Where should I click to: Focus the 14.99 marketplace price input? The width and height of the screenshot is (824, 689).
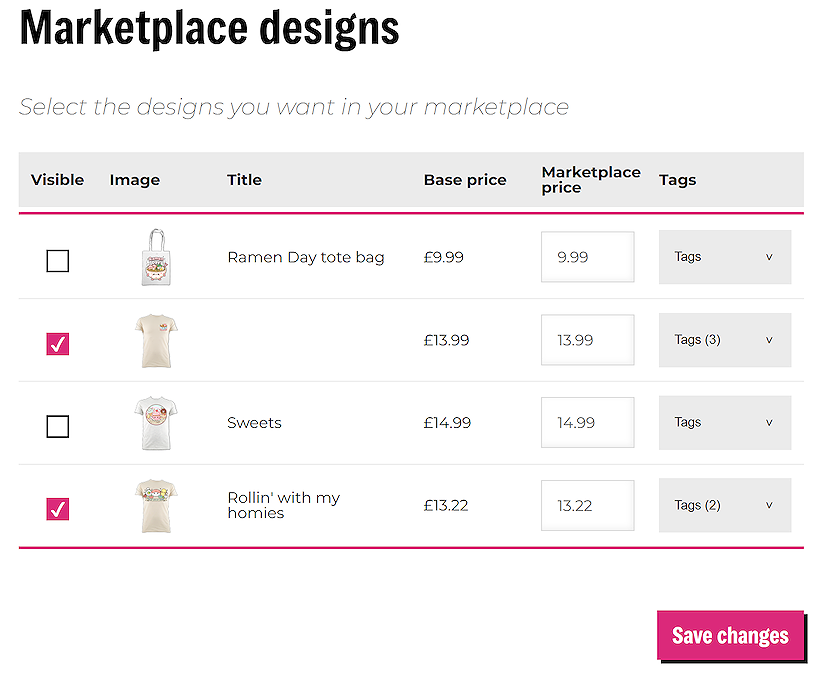(x=587, y=423)
